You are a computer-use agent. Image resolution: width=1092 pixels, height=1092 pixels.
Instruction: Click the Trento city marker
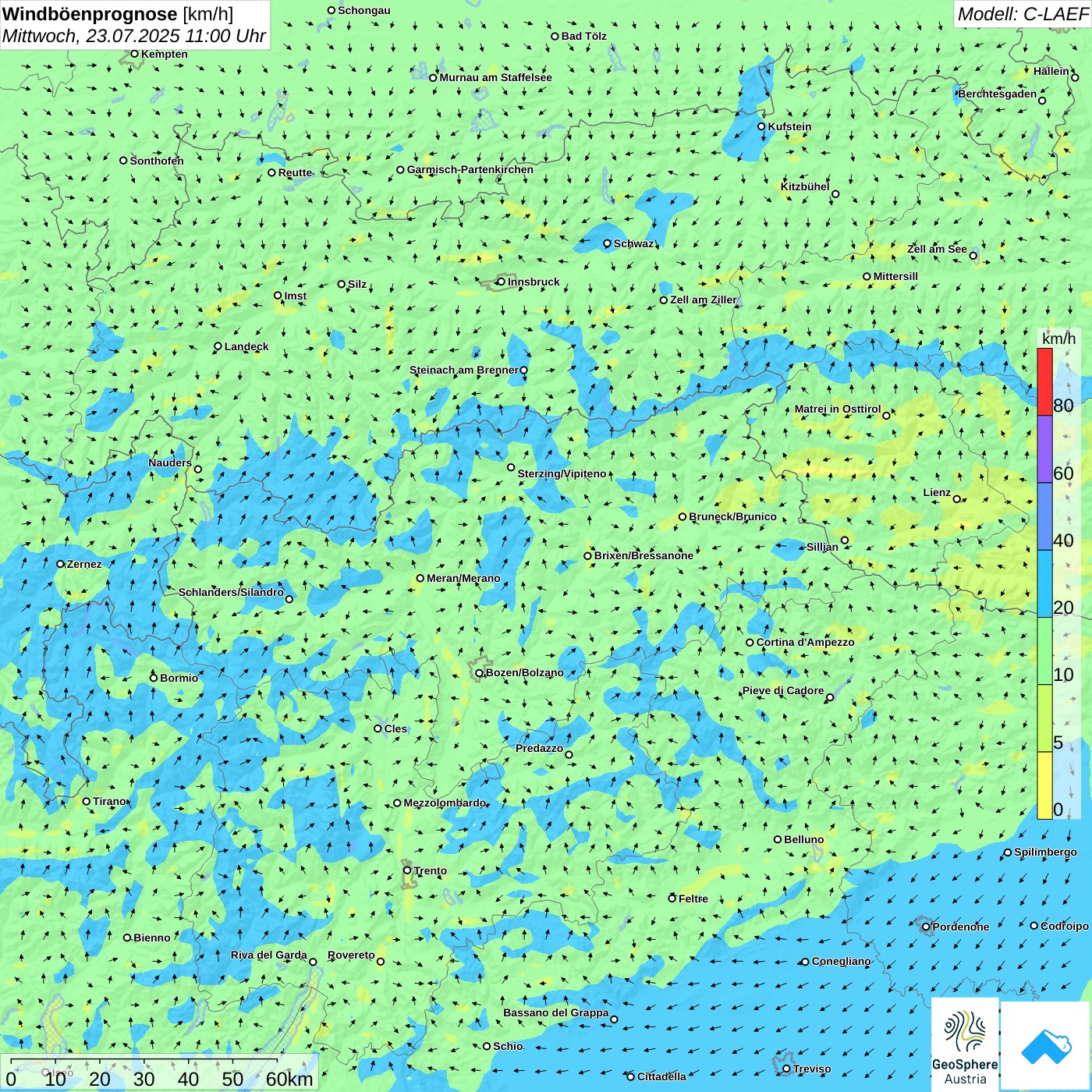tap(407, 870)
